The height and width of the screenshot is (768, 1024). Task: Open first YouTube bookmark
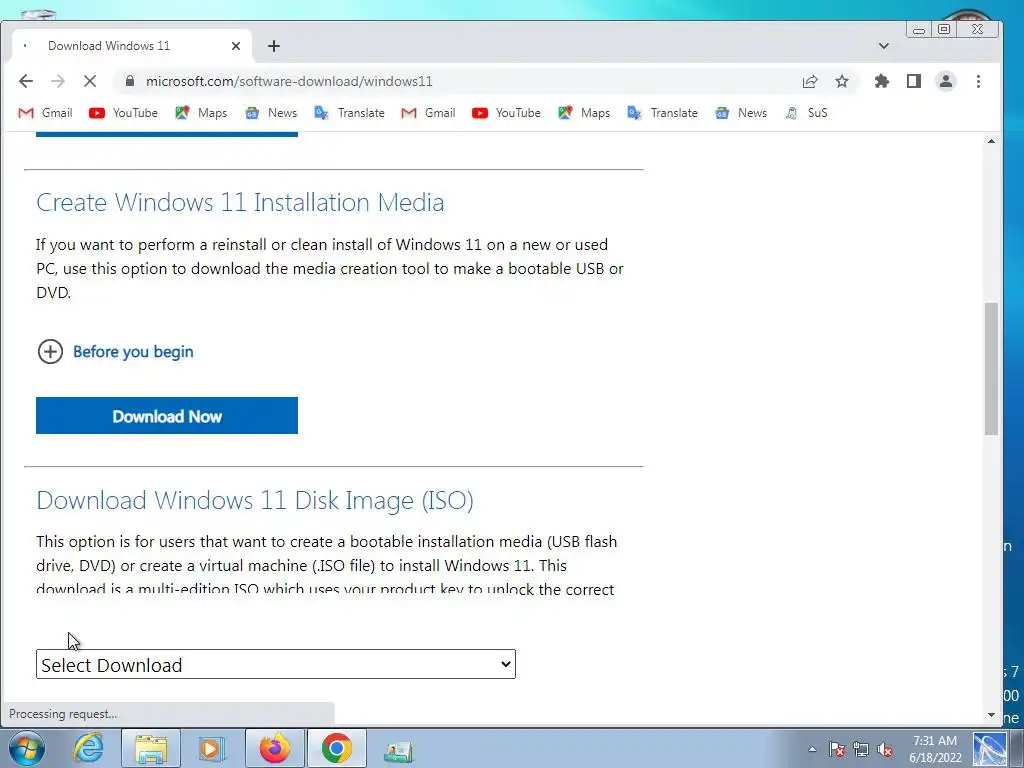pos(123,113)
